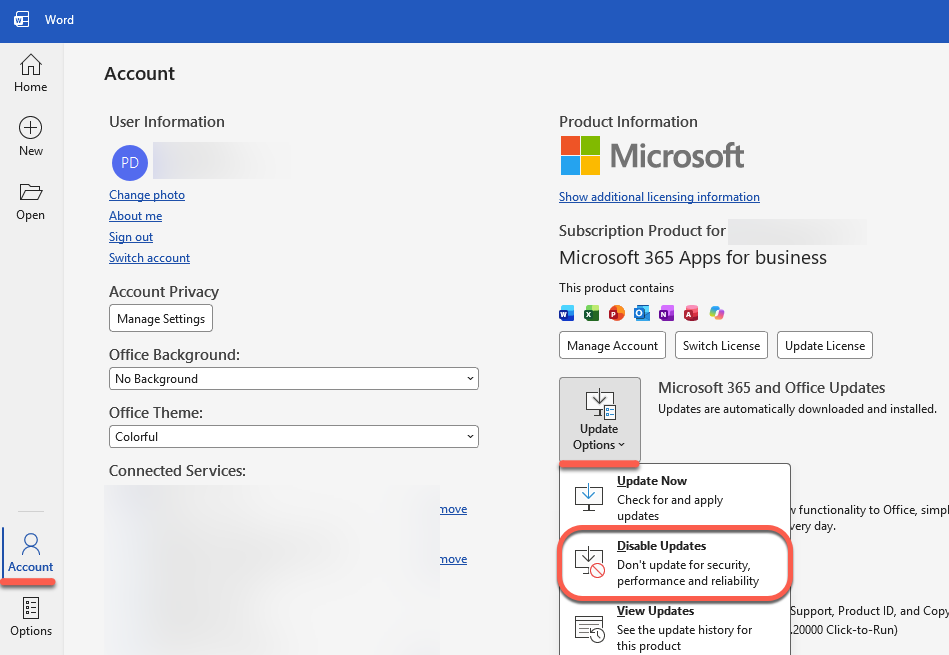Click the Access product icon
The height and width of the screenshot is (655, 949).
pyautogui.click(x=691, y=313)
